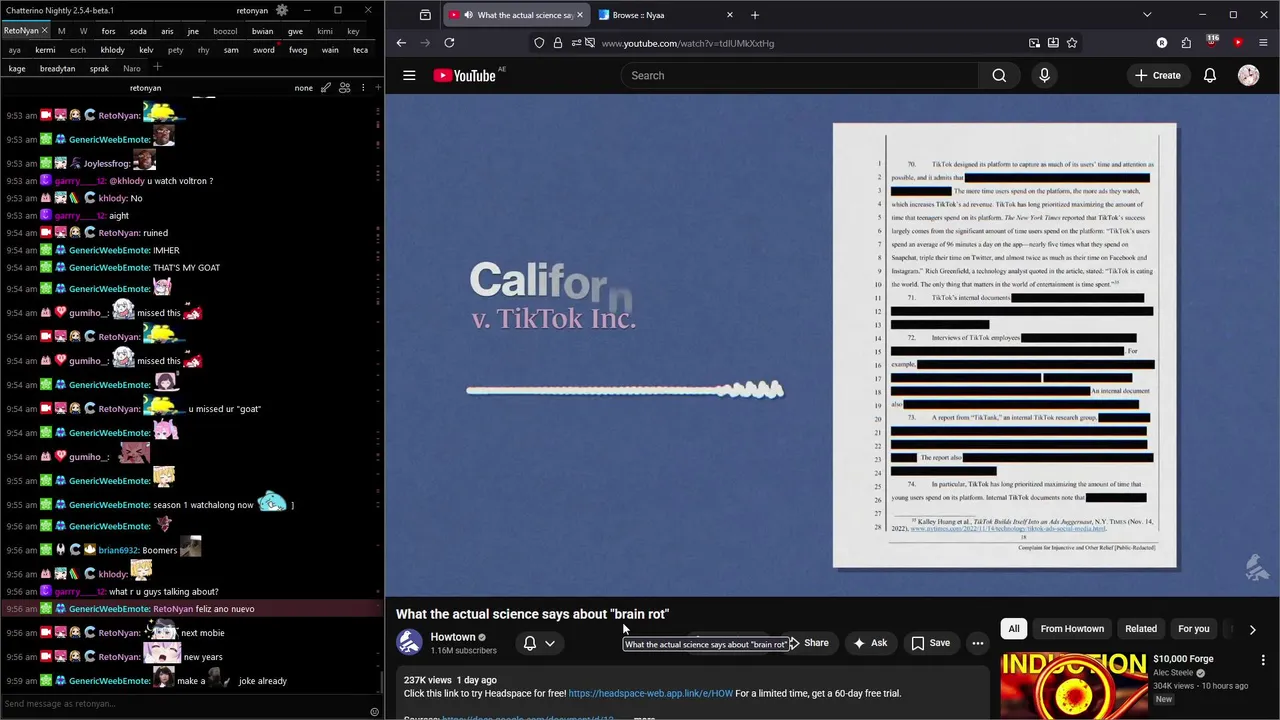
Task: Switch to the bwian chat tab
Action: click(262, 31)
